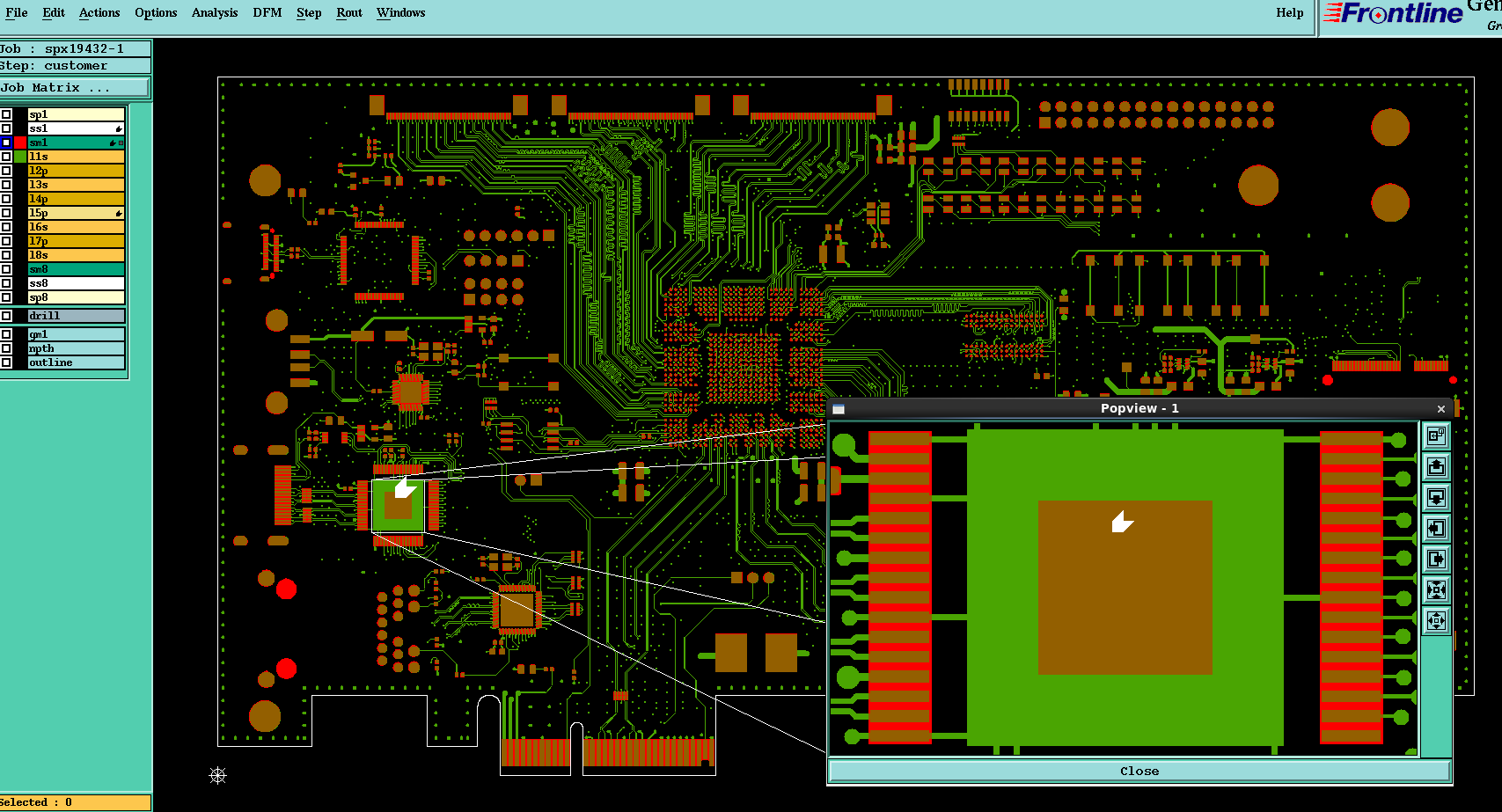Expand the DFM menu
This screenshot has height=812, width=1502.
click(x=267, y=12)
